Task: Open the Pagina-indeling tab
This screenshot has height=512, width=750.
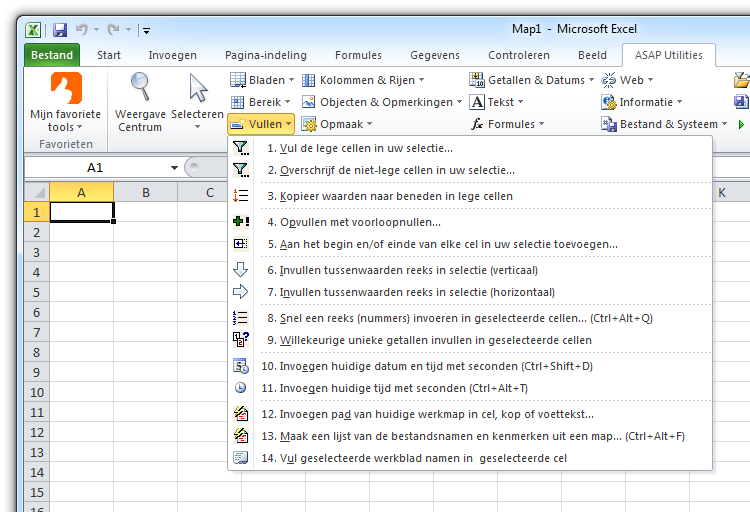Action: click(265, 55)
